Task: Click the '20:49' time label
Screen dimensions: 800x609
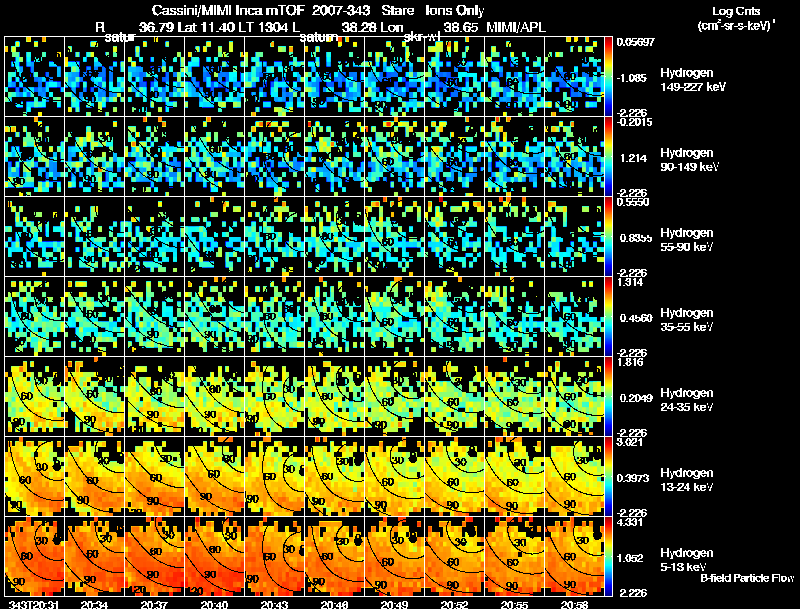Action: click(395, 604)
